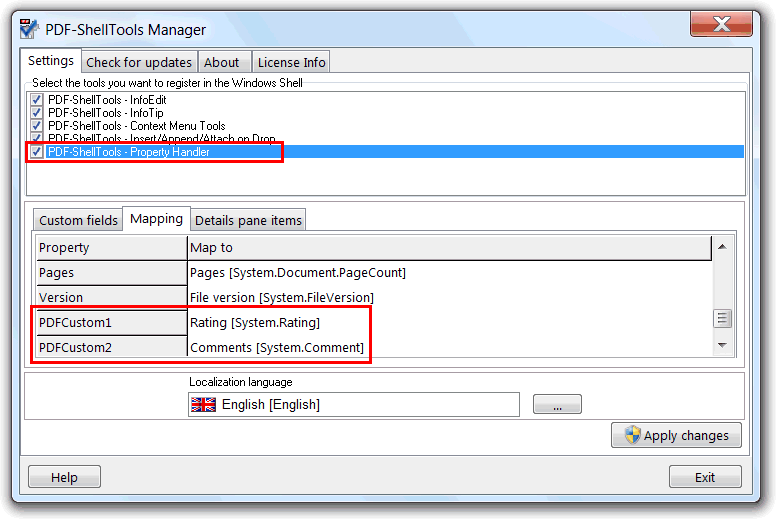Click the Help button

coord(64,477)
